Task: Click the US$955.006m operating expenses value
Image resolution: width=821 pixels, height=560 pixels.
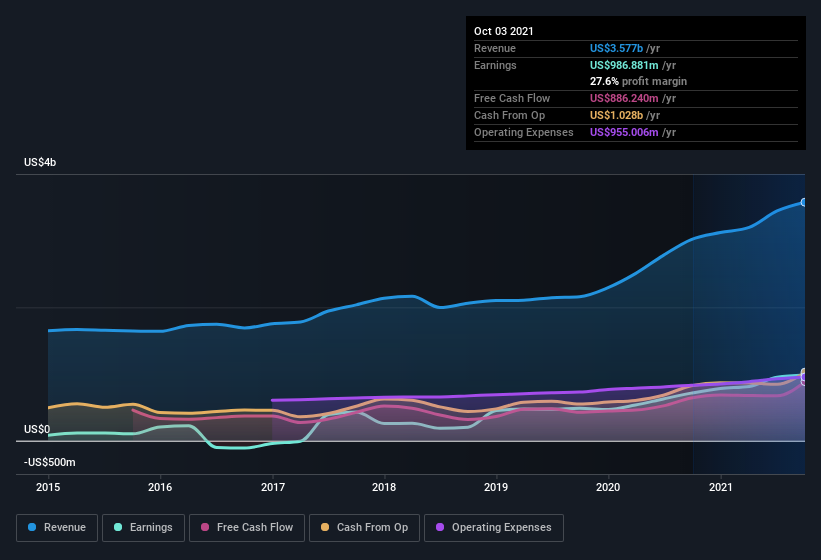Action: pos(624,132)
